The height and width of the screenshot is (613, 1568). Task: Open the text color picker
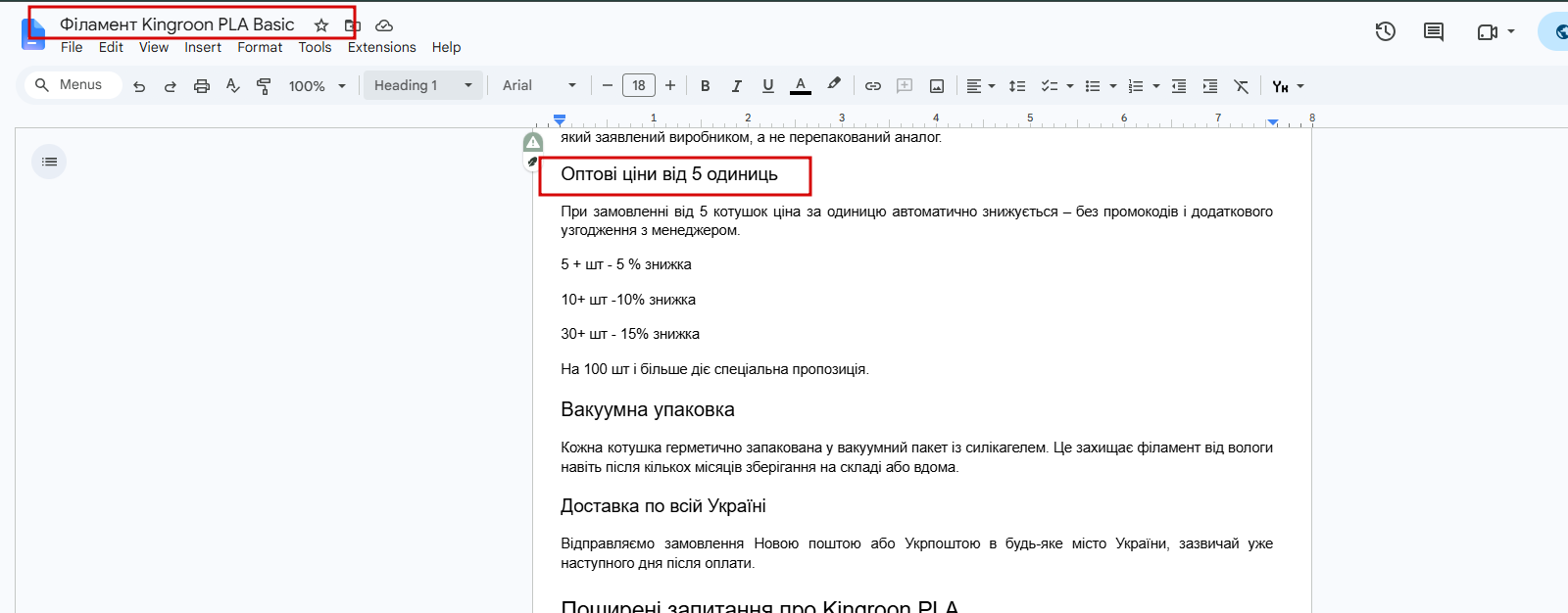coord(801,86)
